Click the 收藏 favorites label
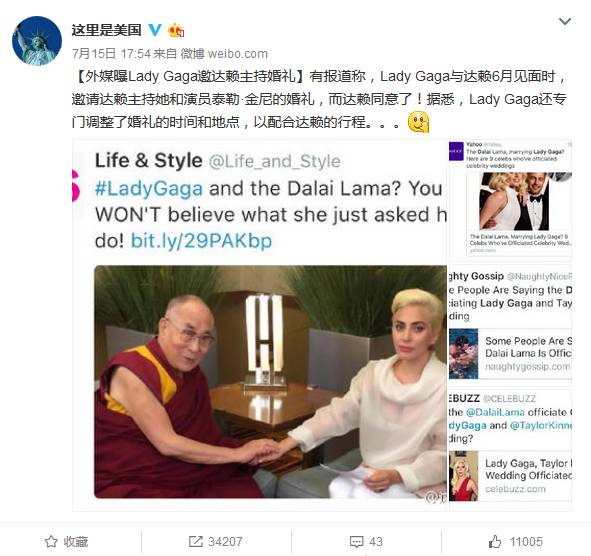Screen dimensions: 591x556 coord(76,542)
